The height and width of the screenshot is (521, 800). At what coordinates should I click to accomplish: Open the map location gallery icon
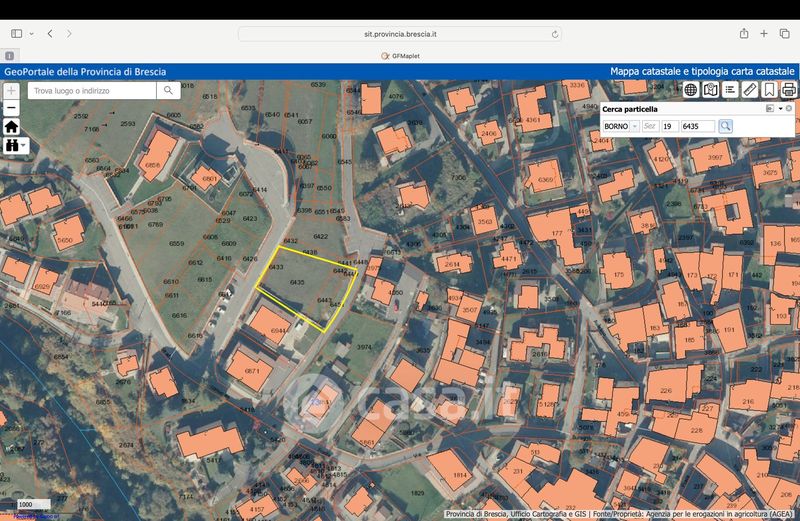click(711, 90)
